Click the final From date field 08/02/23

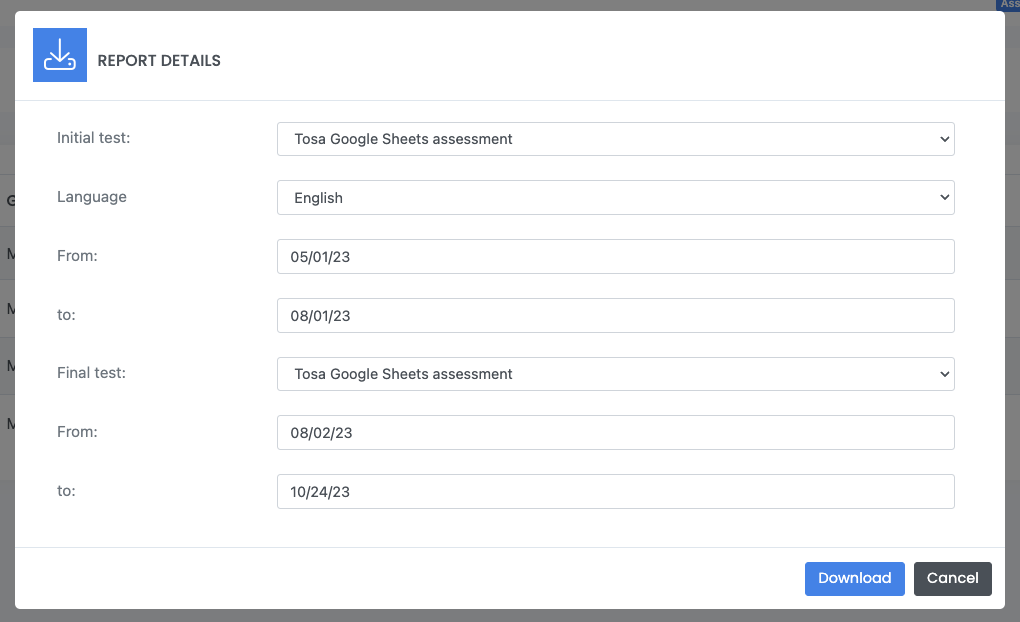(615, 433)
